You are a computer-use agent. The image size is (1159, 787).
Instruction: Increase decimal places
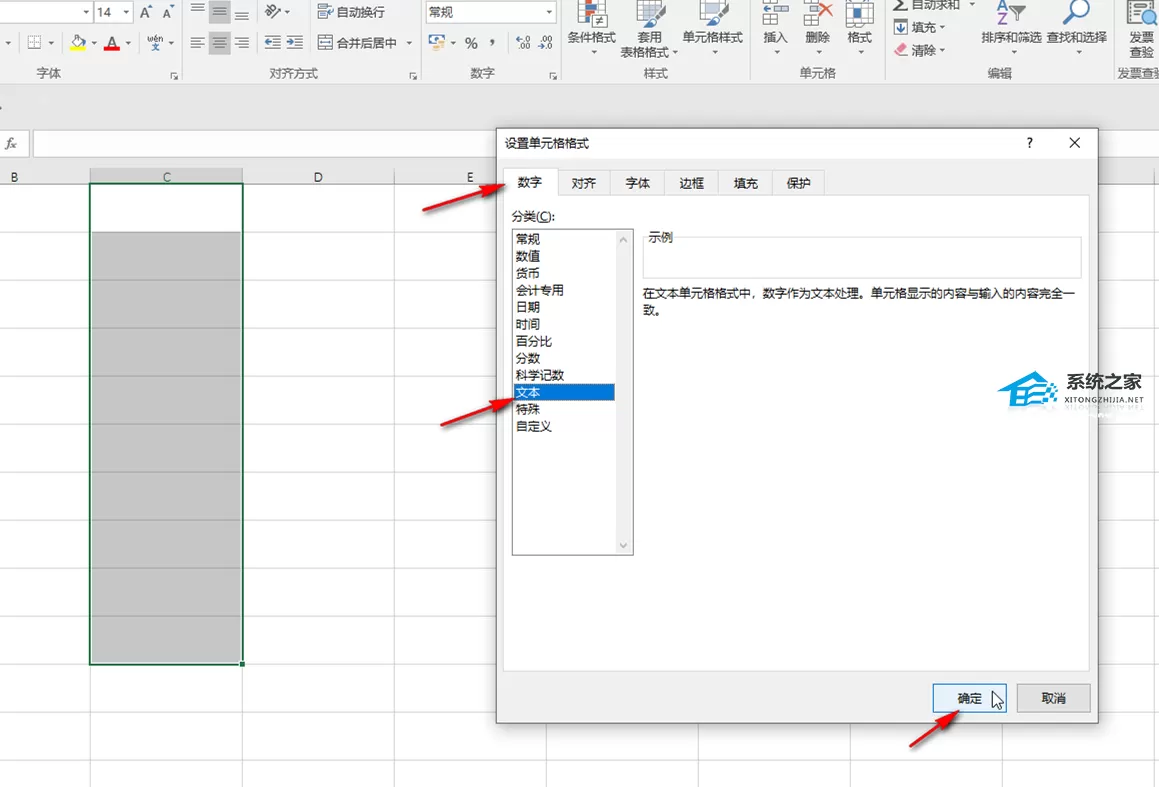click(x=523, y=43)
